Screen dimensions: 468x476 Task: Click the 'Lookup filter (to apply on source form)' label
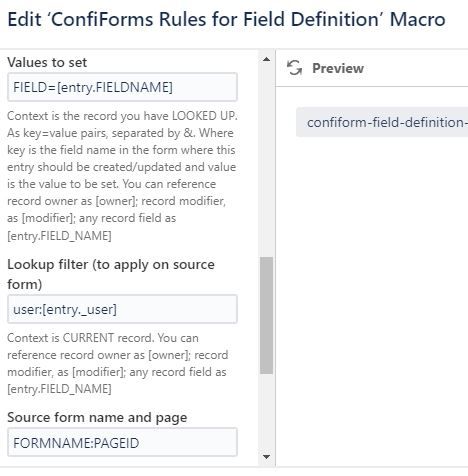111,274
